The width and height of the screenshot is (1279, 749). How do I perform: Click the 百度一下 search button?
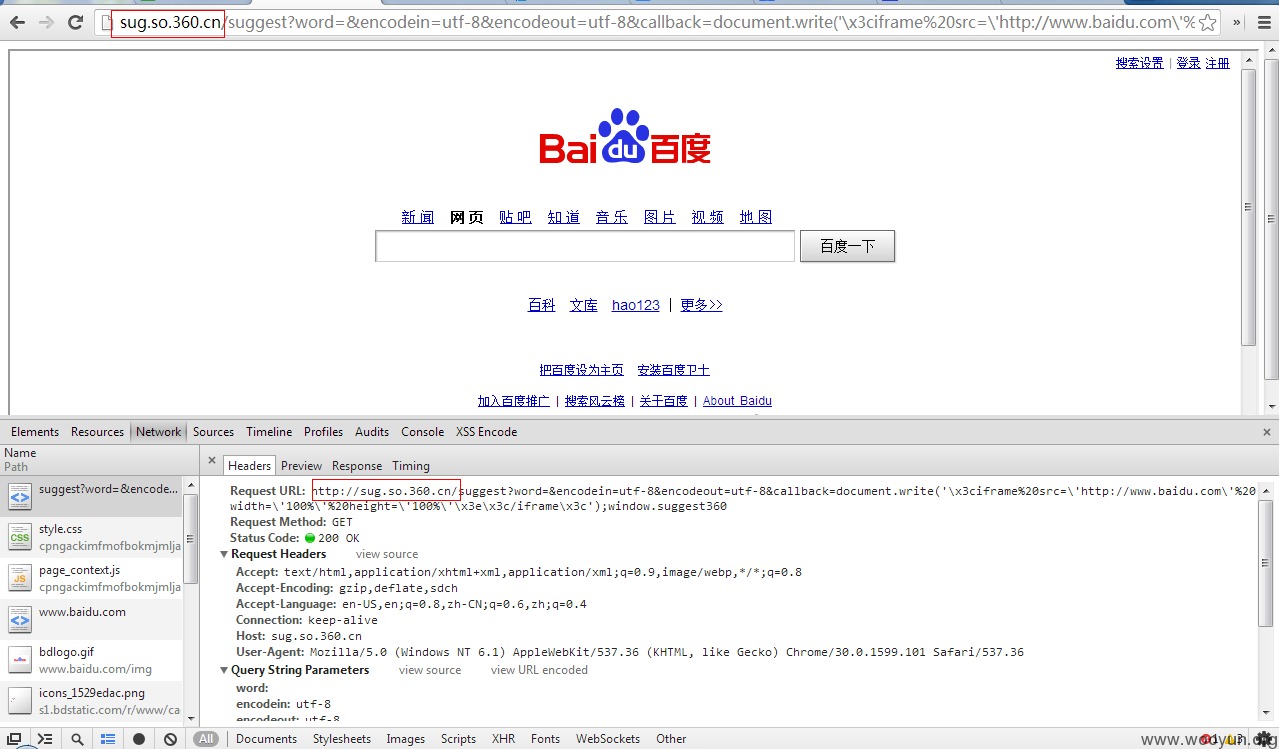[847, 246]
